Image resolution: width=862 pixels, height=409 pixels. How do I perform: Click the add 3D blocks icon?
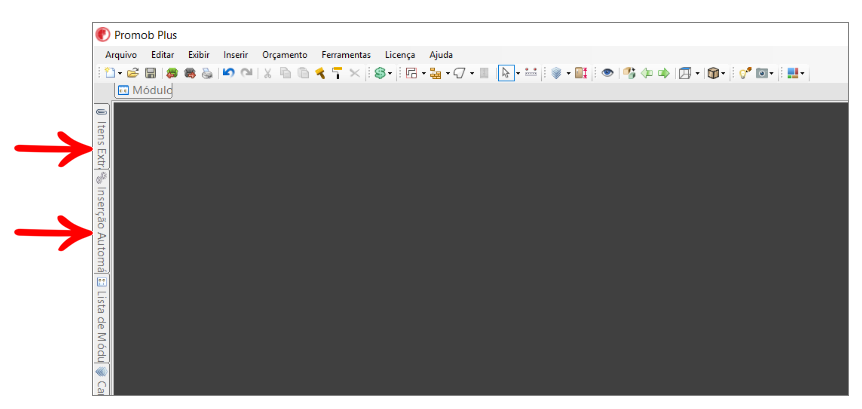[x=629, y=73]
